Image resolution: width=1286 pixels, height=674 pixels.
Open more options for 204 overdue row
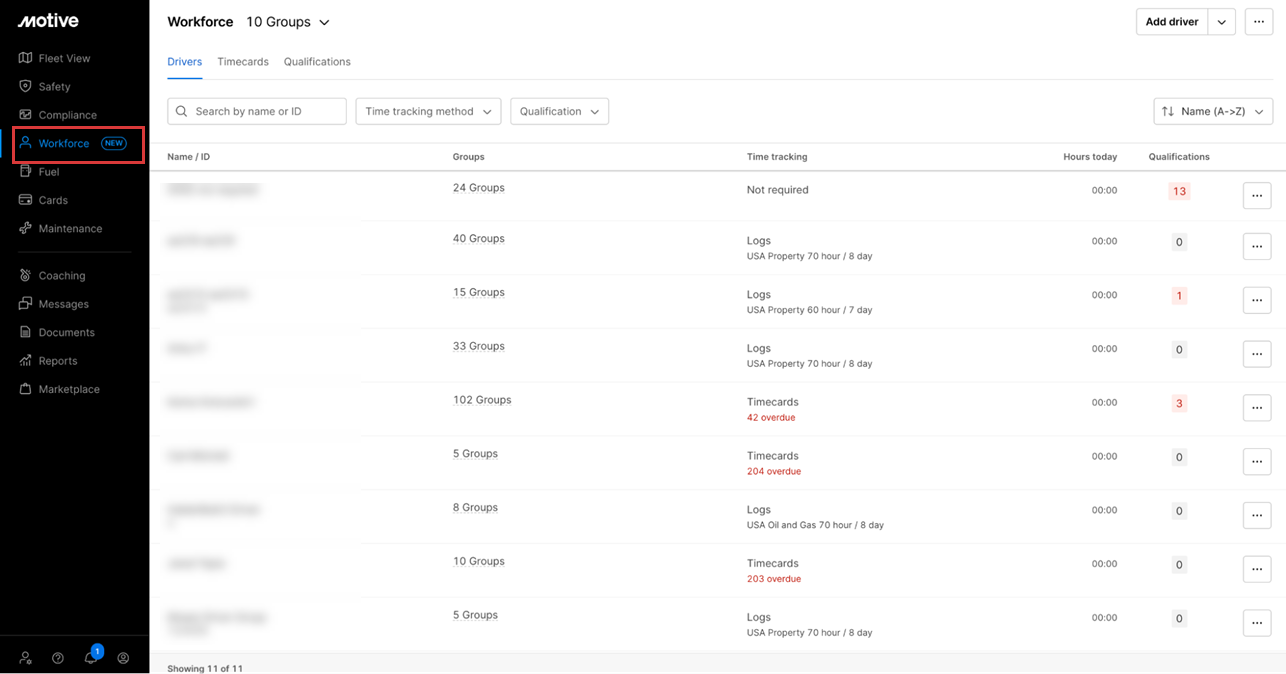tap(1257, 462)
